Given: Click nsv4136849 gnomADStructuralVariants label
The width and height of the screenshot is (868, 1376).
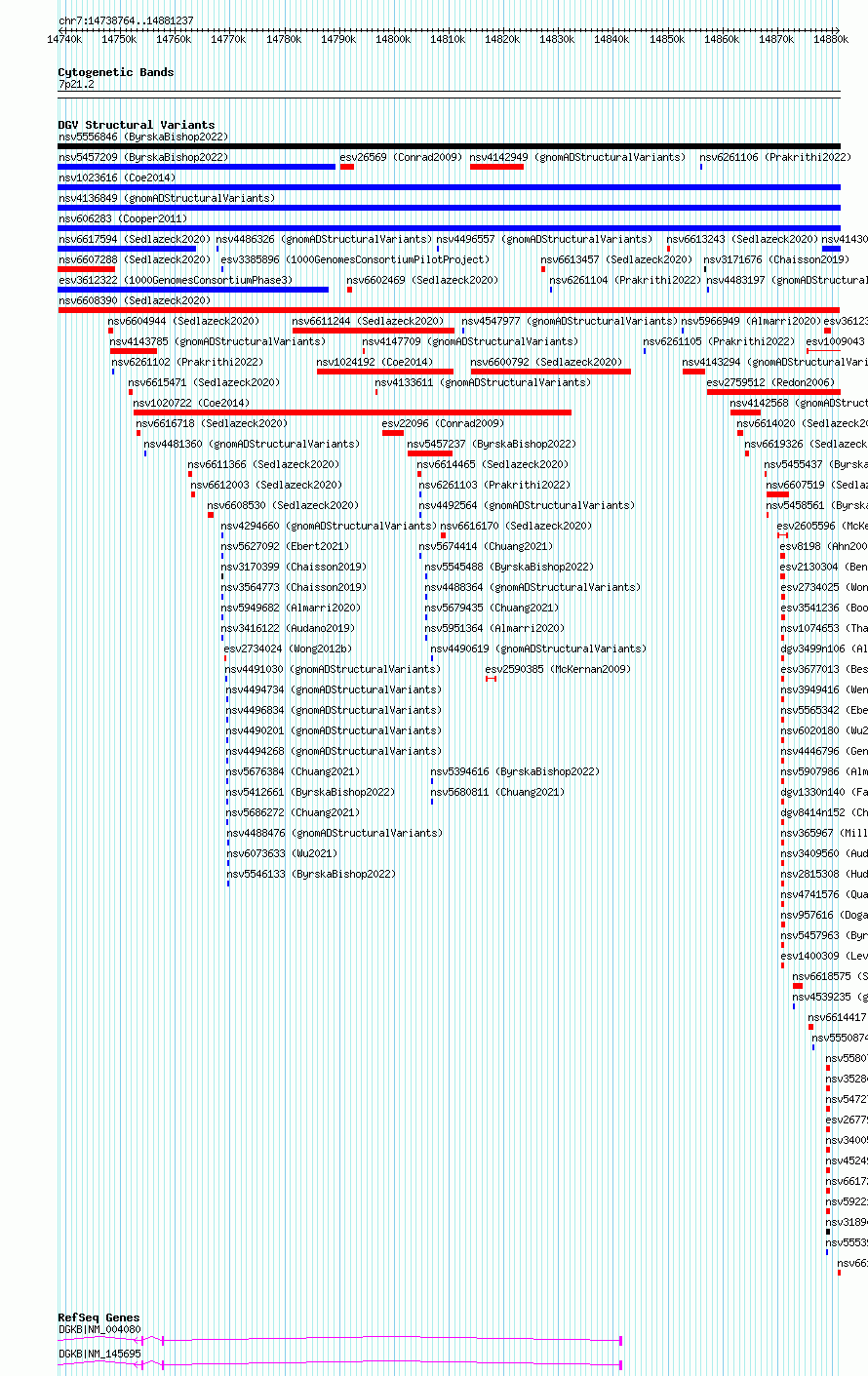Looking at the screenshot, I should pyautogui.click(x=167, y=198).
